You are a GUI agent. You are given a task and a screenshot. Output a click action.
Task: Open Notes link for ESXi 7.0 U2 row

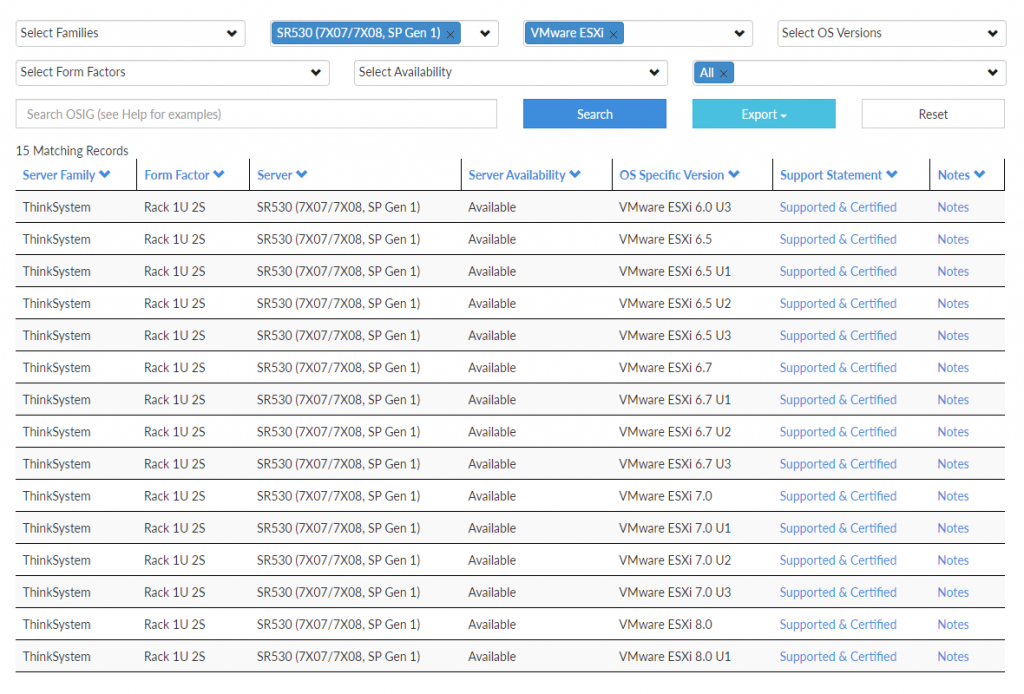(x=953, y=560)
